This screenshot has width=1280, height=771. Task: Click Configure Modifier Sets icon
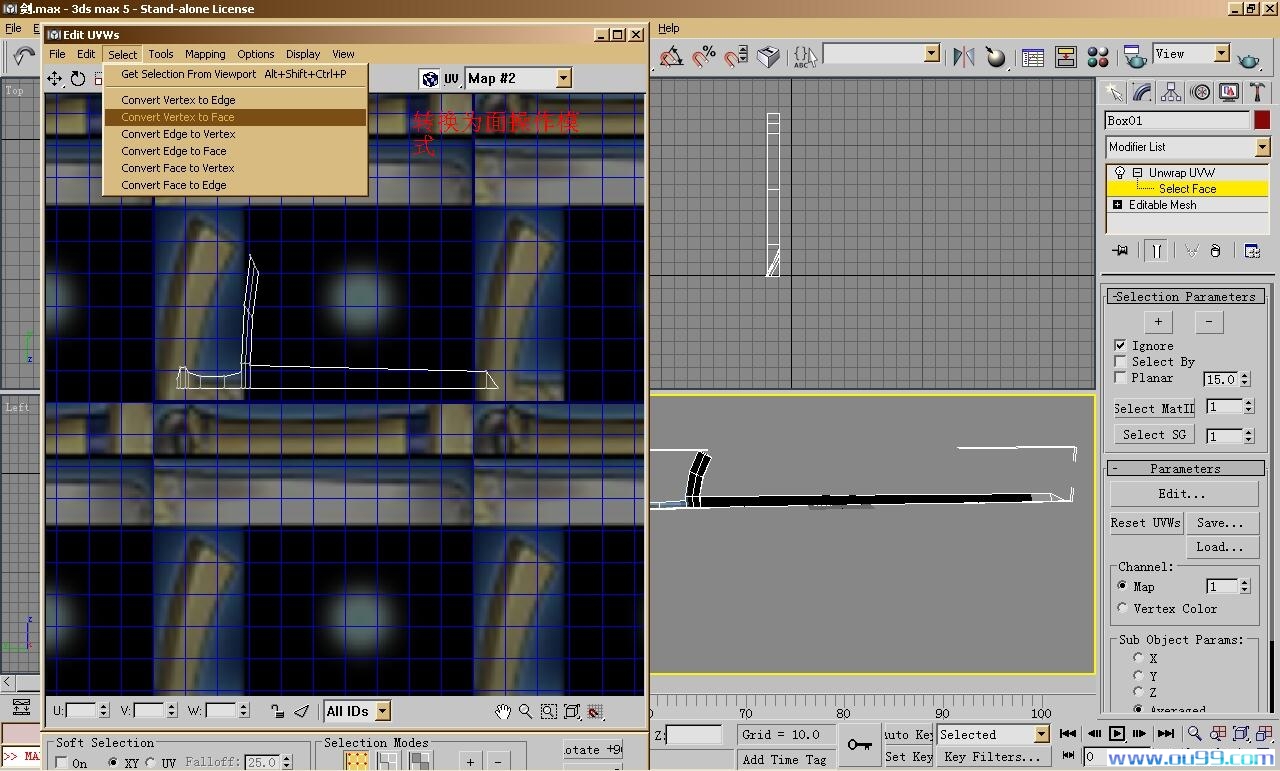(1252, 251)
